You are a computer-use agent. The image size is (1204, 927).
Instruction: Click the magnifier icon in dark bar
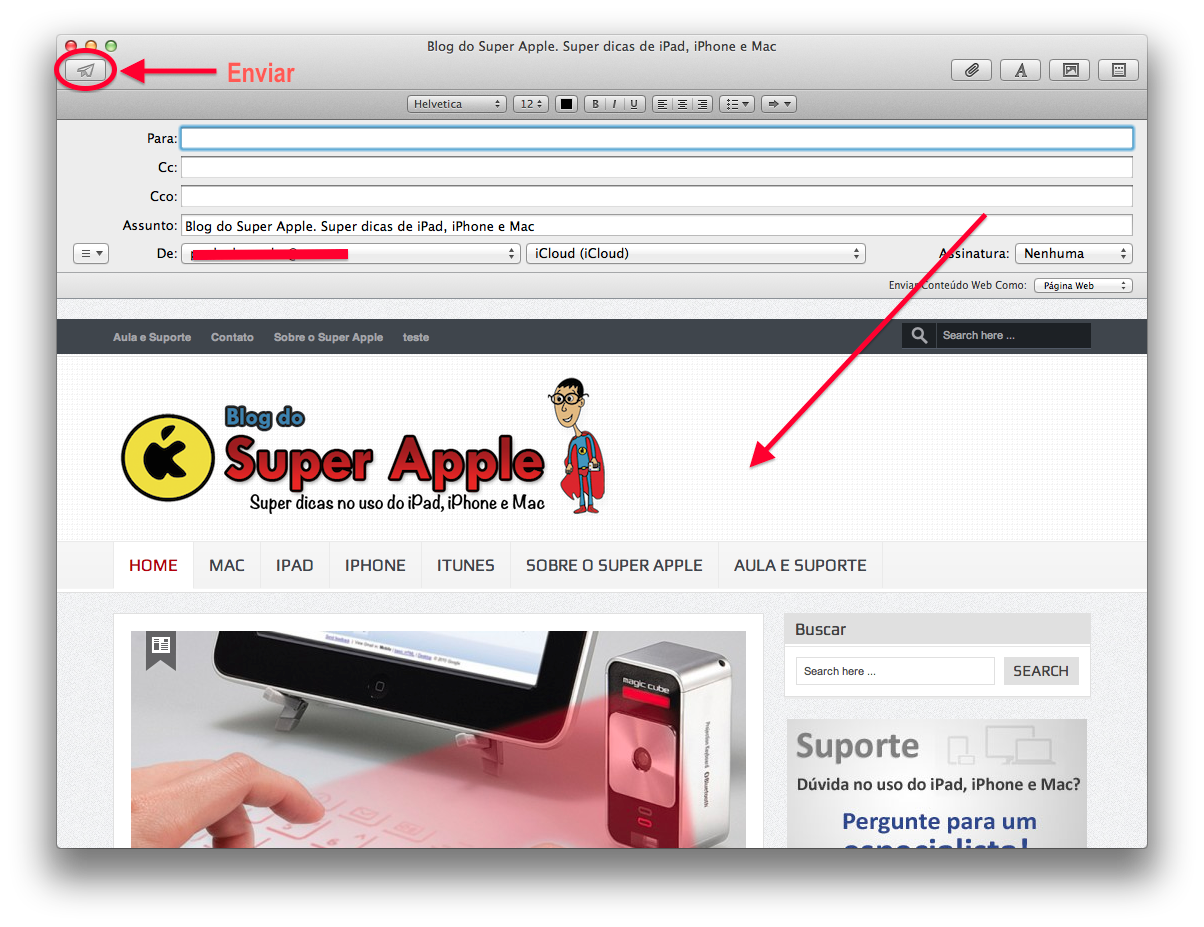coord(919,336)
